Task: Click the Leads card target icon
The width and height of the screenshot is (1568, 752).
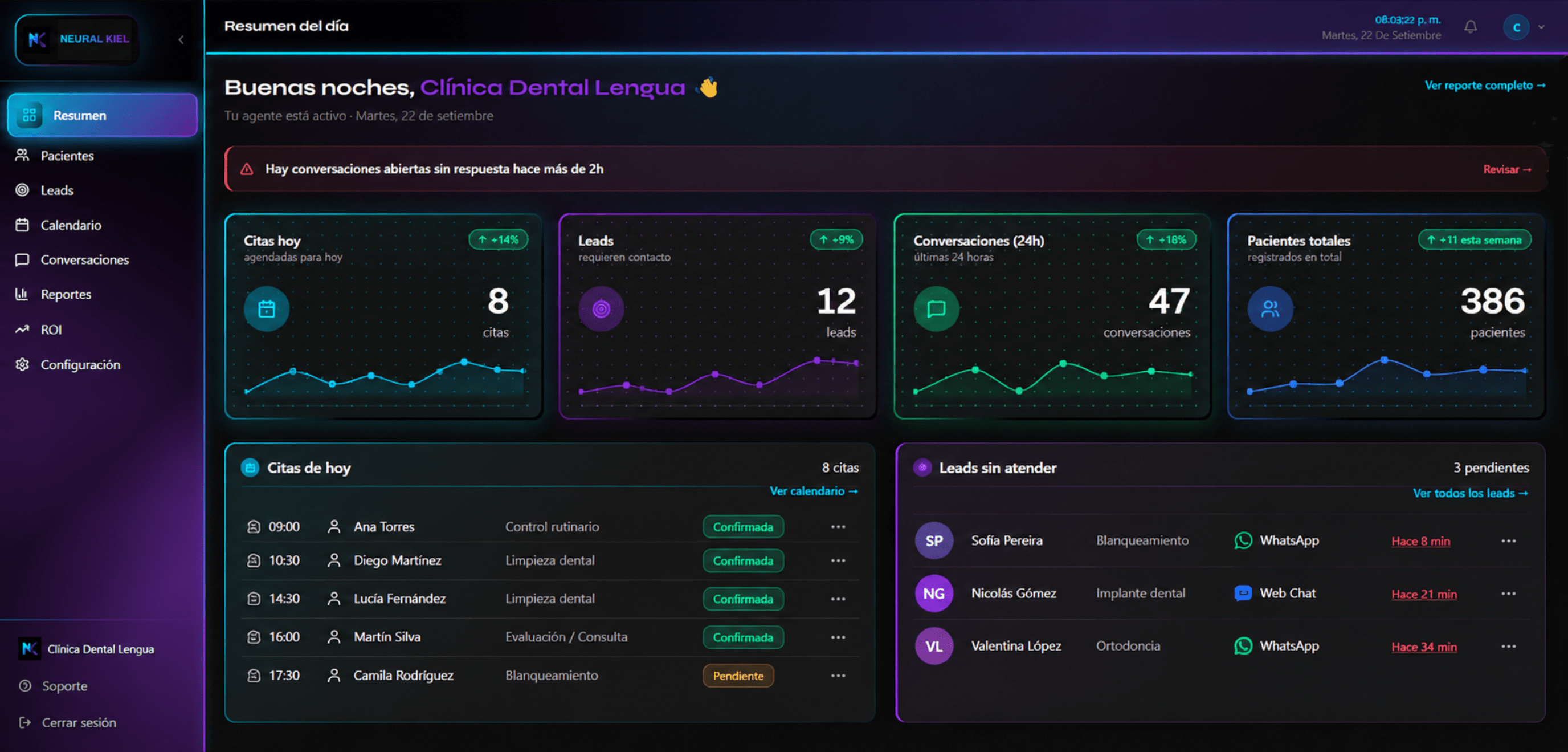Action: [x=601, y=310]
